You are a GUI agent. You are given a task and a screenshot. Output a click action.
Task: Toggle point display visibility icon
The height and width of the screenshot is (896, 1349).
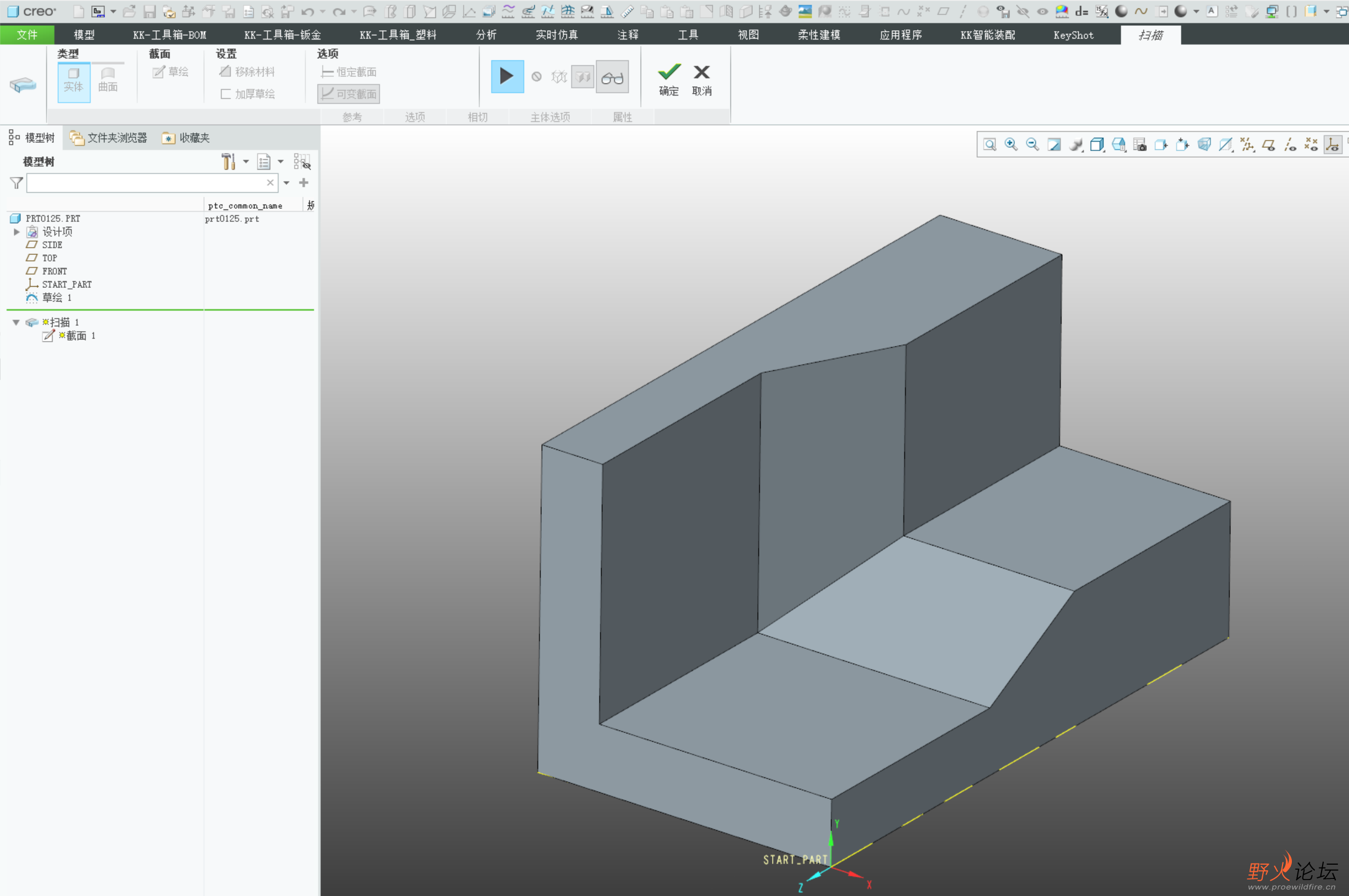[x=1311, y=144]
